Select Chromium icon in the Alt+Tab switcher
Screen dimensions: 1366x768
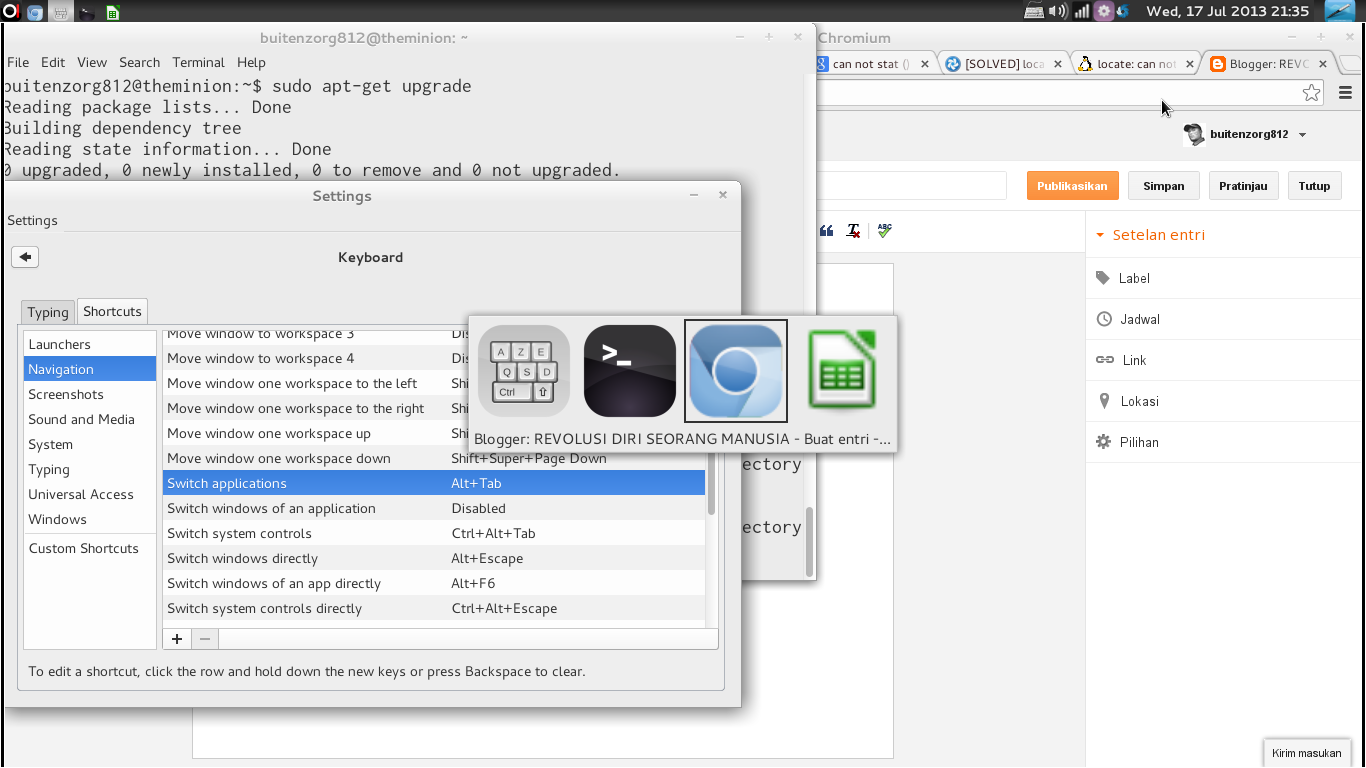(x=736, y=371)
